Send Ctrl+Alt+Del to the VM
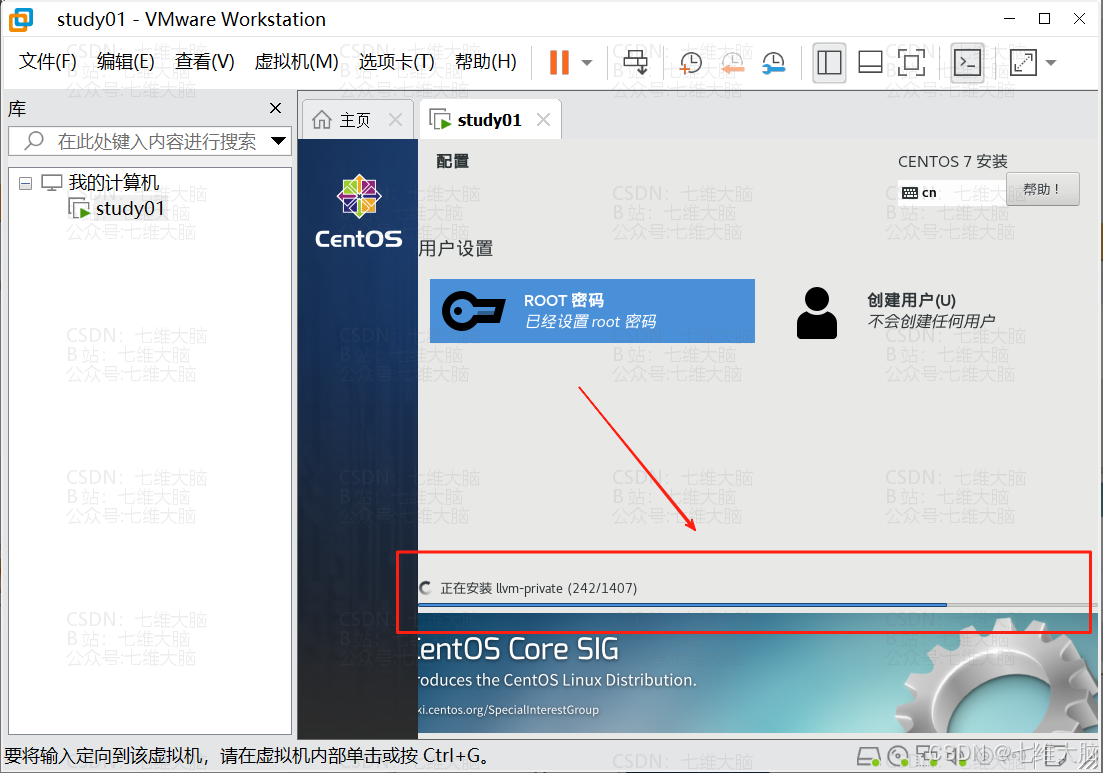This screenshot has height=773, width=1103. [x=636, y=63]
